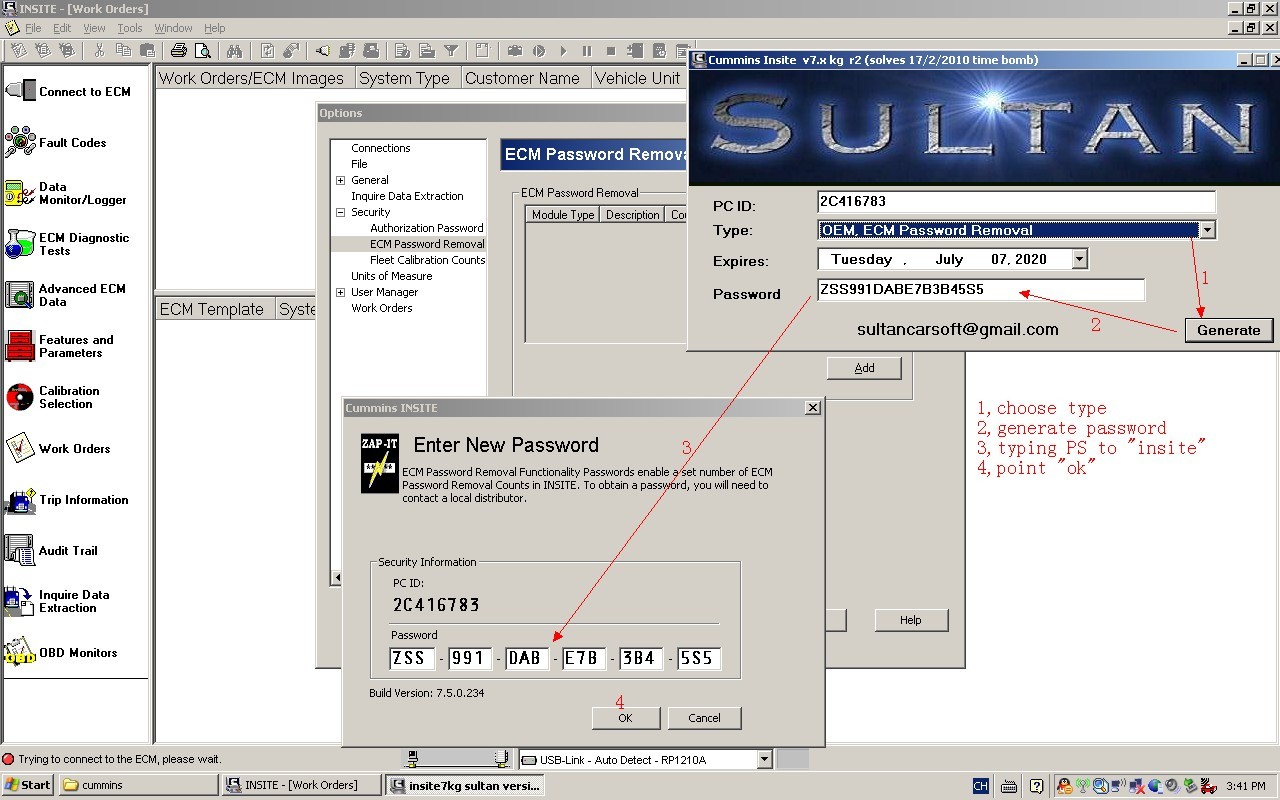Expand the General tree node
1280x800 pixels.
pos(340,180)
